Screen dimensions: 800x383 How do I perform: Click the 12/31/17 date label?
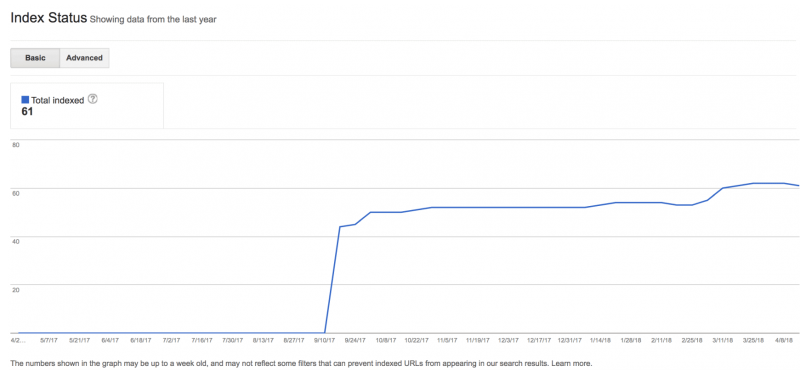pyautogui.click(x=570, y=340)
